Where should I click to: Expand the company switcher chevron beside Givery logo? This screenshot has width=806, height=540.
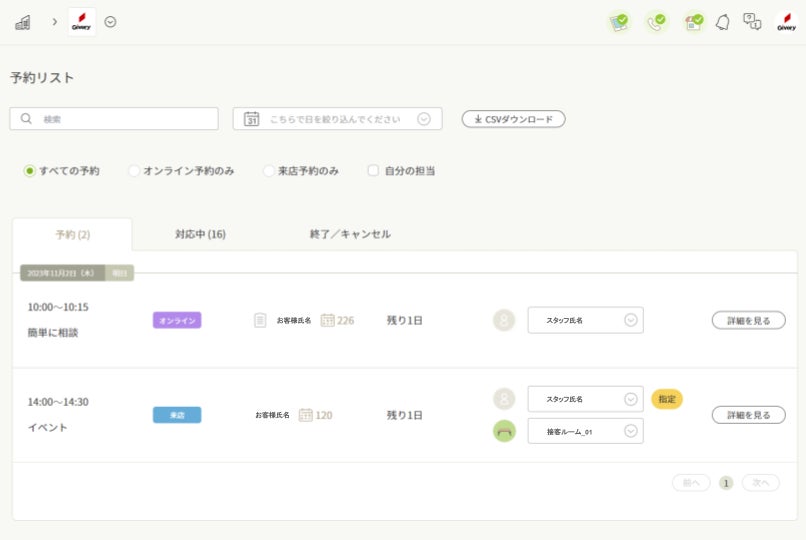click(110, 22)
